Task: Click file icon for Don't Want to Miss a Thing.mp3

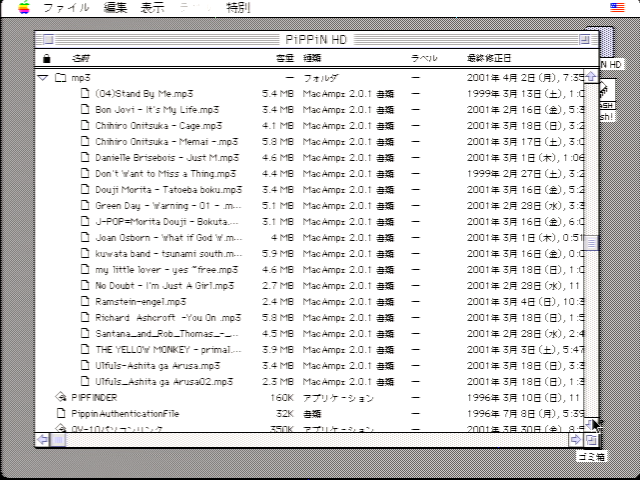Action: coord(85,173)
